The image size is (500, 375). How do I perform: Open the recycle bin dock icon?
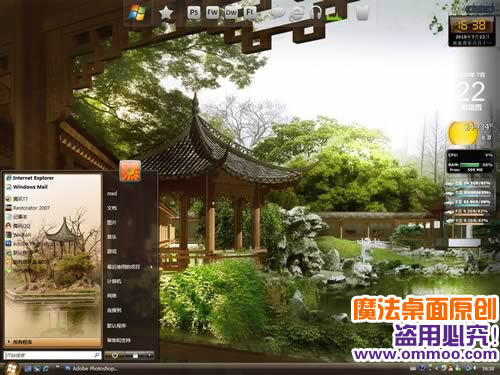(x=362, y=13)
